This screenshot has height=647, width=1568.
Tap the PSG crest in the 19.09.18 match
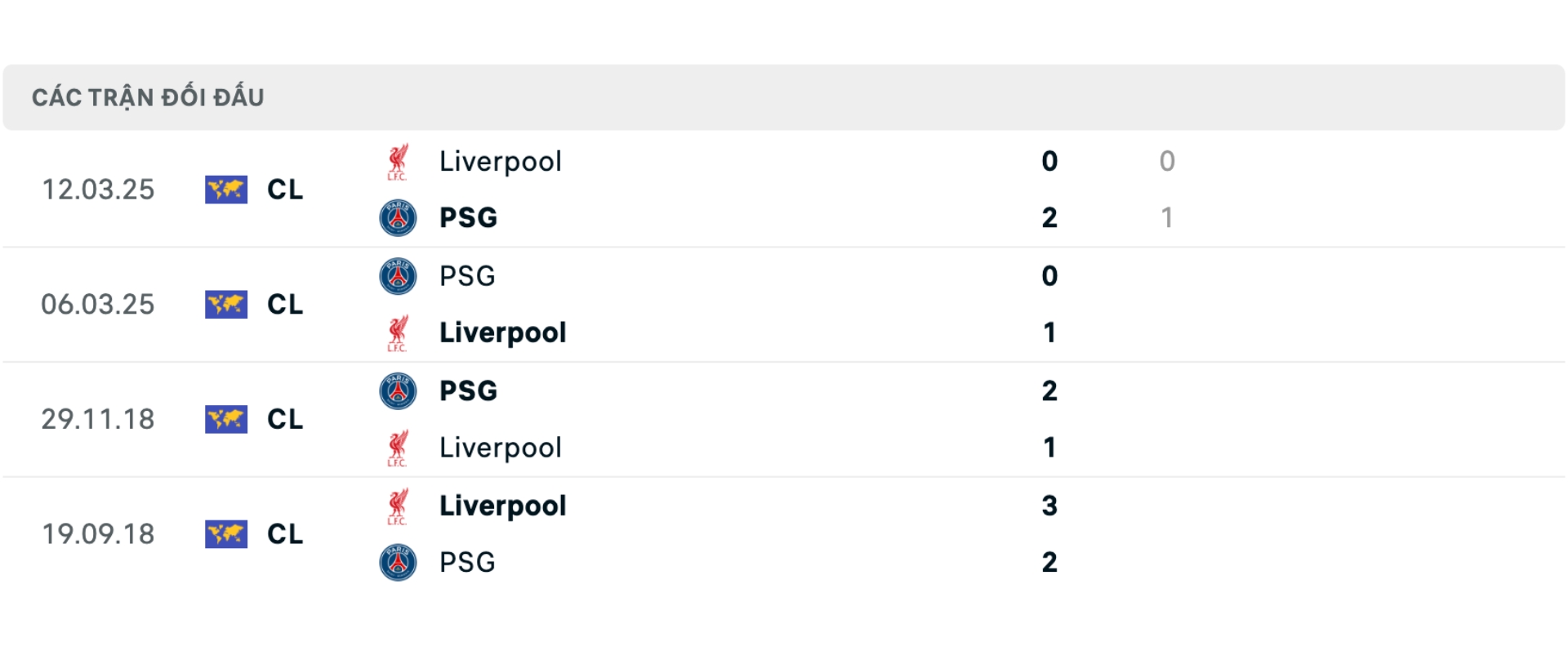pyautogui.click(x=398, y=563)
